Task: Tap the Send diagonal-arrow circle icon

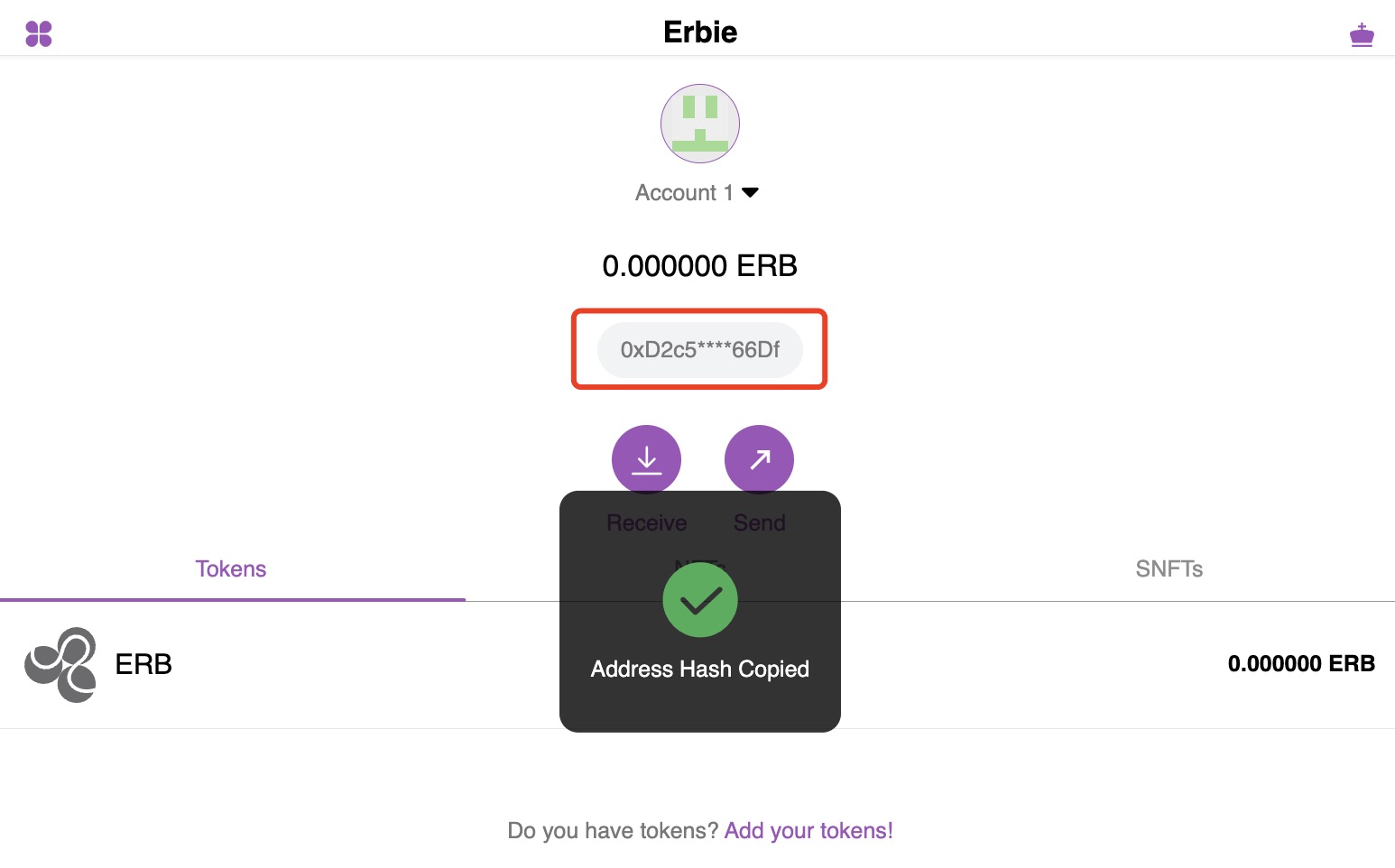Action: pyautogui.click(x=759, y=459)
